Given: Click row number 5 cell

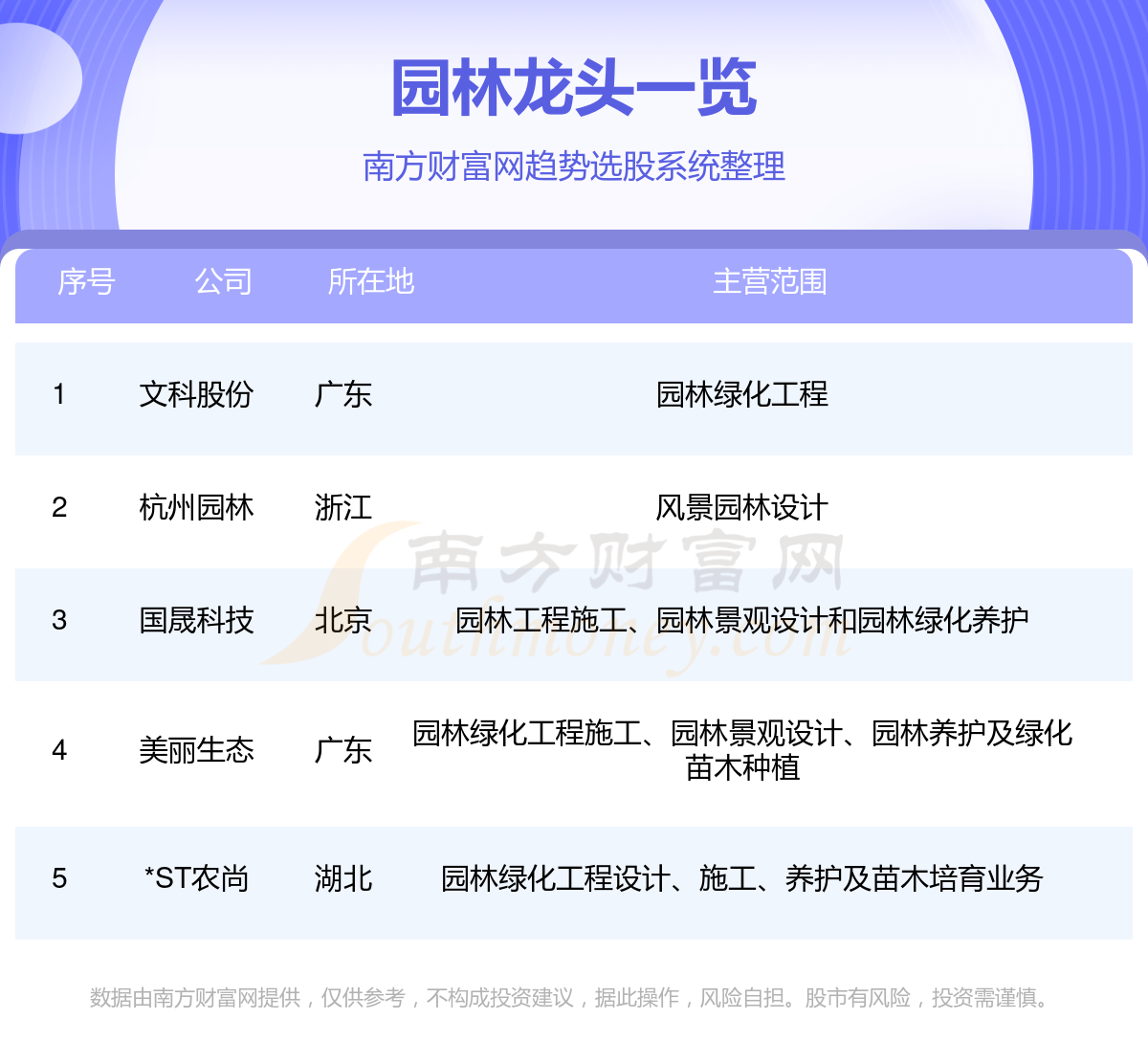Looking at the screenshot, I should click(59, 878).
